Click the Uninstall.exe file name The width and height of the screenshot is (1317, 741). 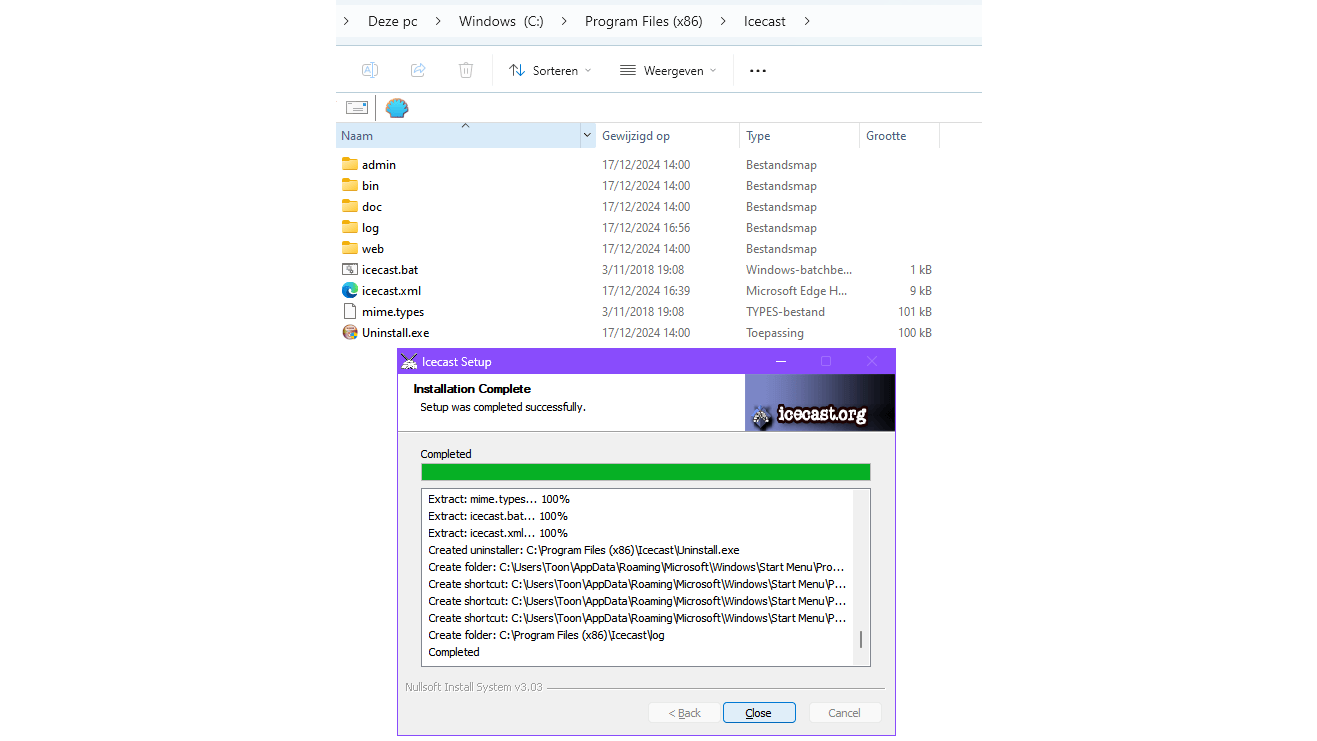point(396,332)
